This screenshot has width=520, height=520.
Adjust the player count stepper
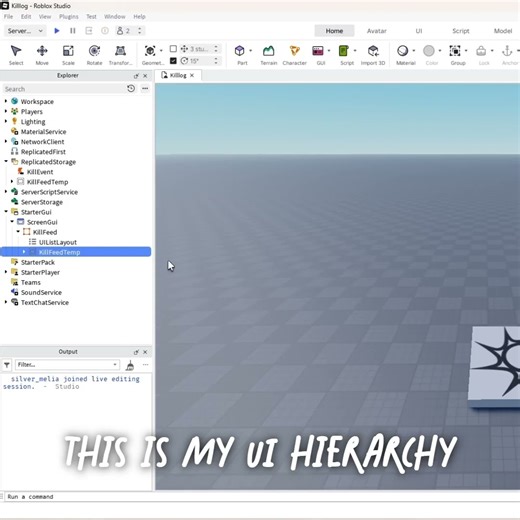click(139, 31)
